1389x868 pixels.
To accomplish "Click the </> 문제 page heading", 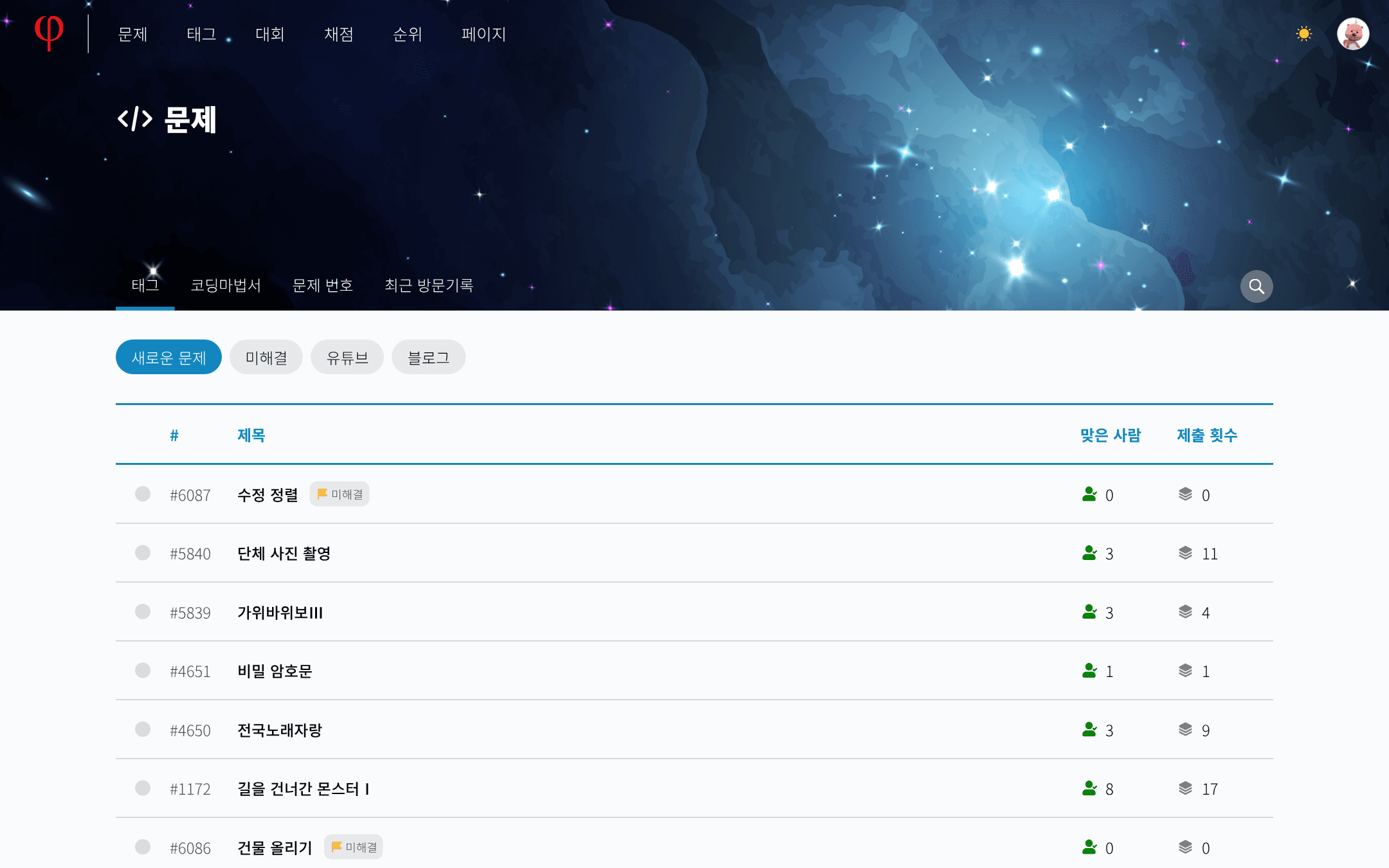I will coord(167,120).
